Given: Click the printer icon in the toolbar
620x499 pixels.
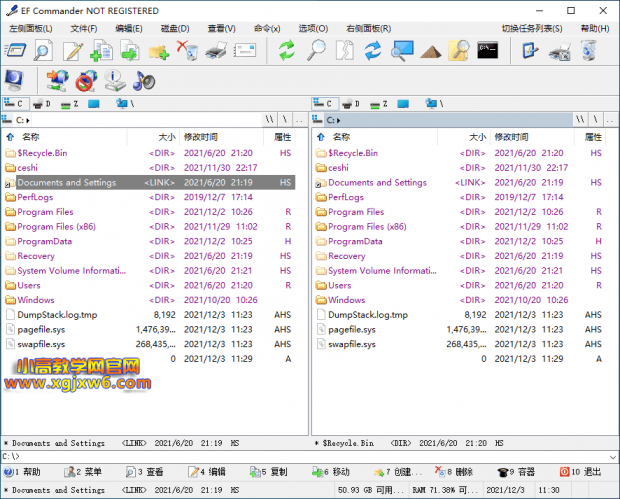Looking at the screenshot, I should click(x=215, y=50).
